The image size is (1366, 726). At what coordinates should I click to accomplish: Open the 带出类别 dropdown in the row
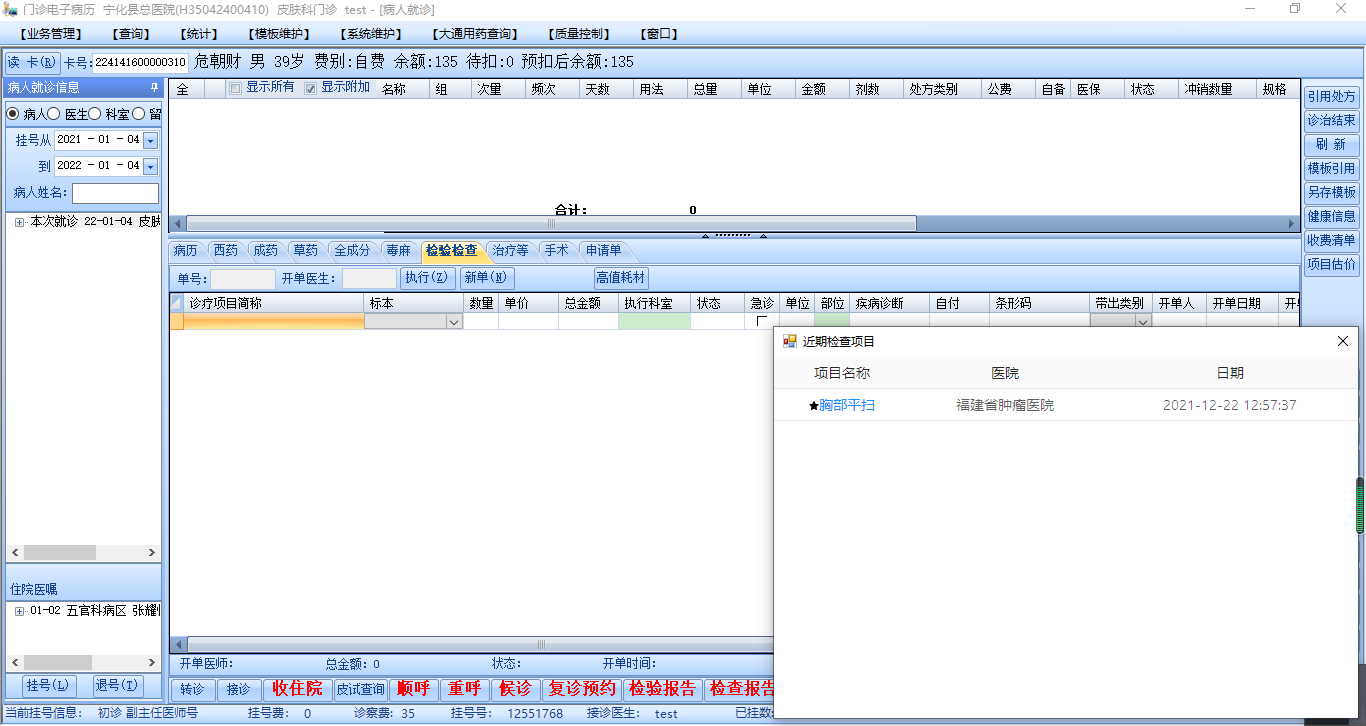coord(1142,322)
